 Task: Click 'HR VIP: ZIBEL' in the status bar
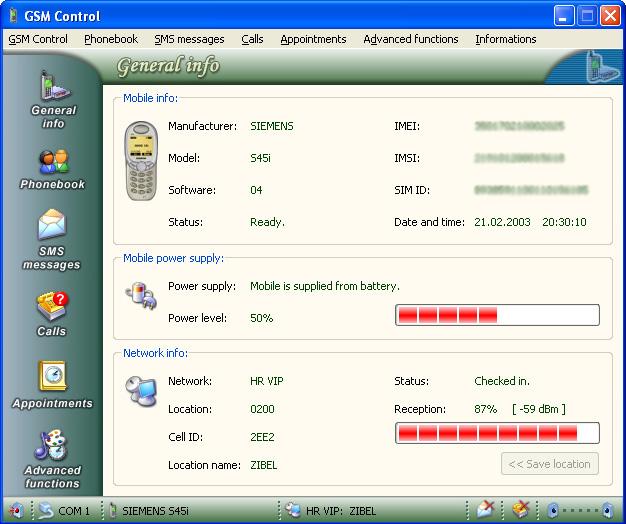click(341, 511)
